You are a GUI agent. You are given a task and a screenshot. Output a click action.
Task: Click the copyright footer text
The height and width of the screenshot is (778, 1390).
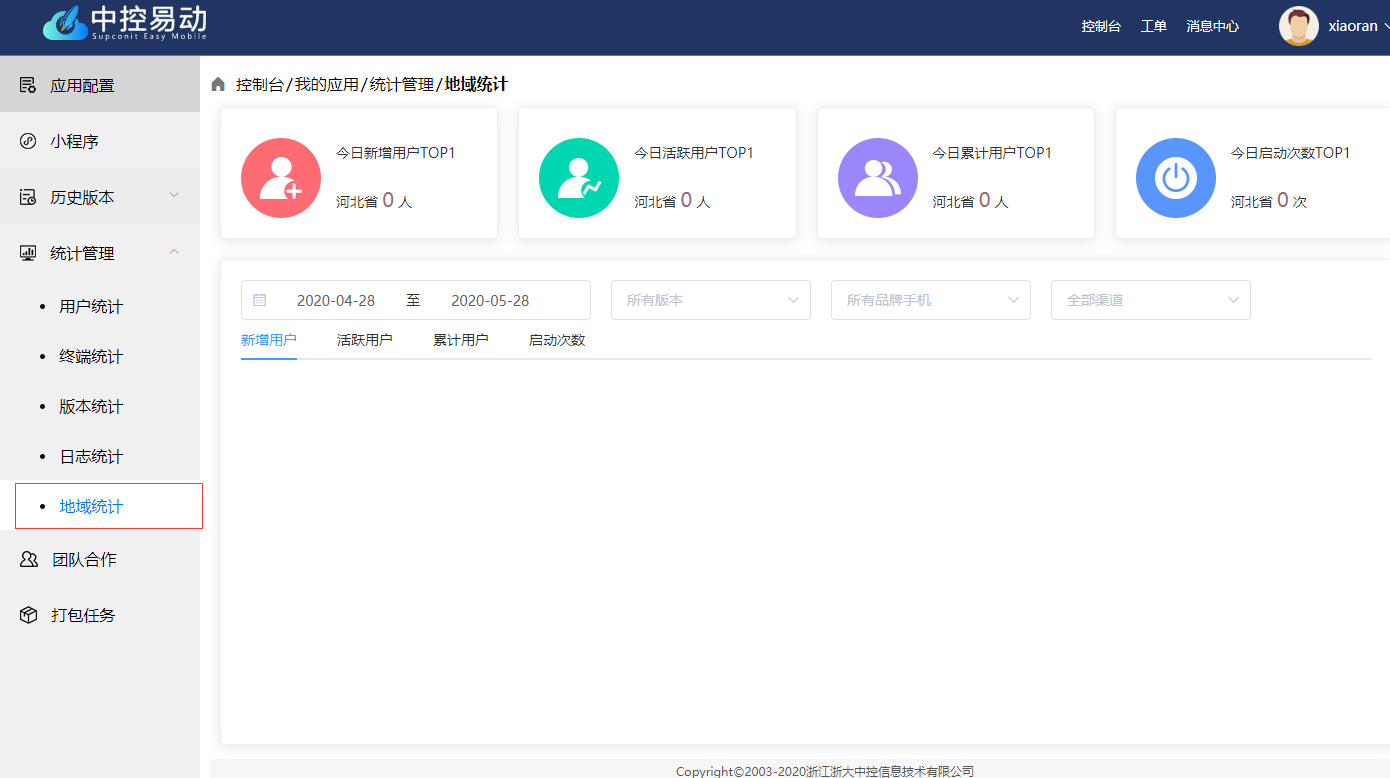coord(825,771)
